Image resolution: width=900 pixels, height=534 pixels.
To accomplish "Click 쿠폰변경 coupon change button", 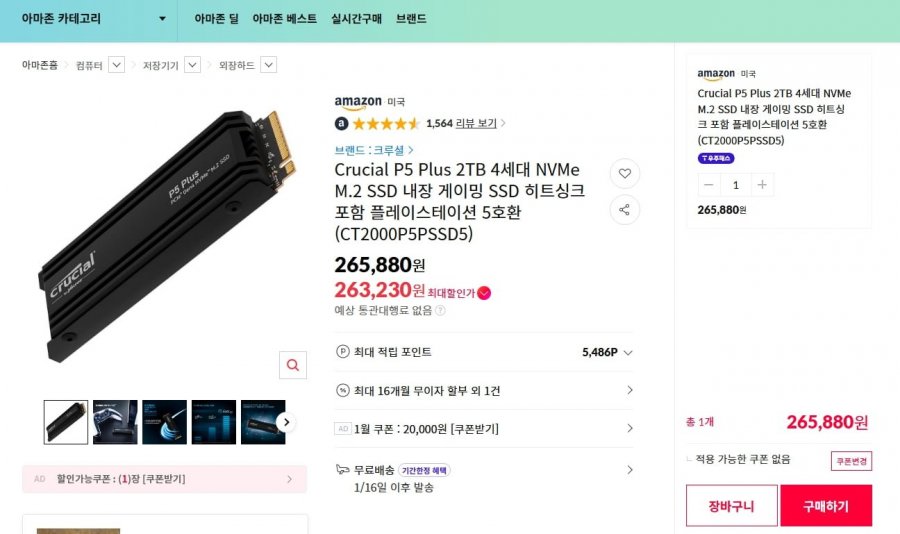I will pyautogui.click(x=851, y=461).
